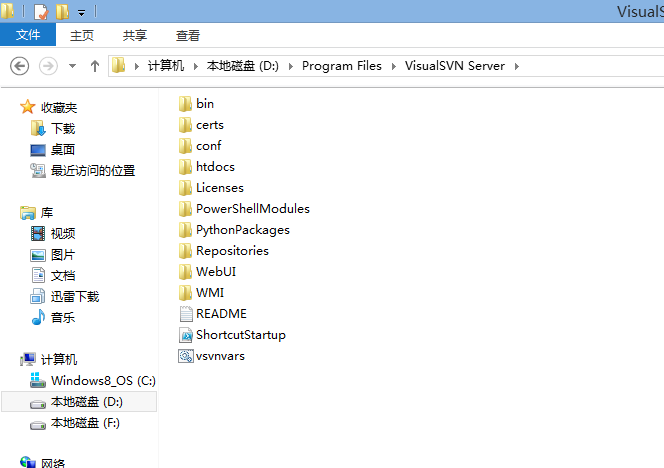This screenshot has width=664, height=468.
Task: Open the bin folder icon
Action: (x=185, y=104)
